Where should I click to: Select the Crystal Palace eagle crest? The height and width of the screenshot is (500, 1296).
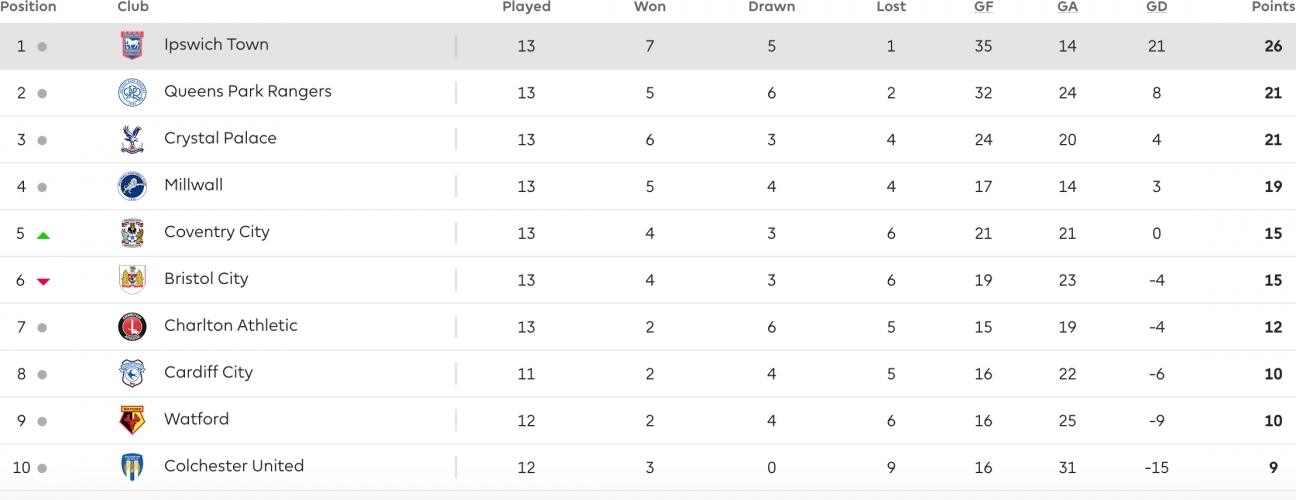pos(132,140)
